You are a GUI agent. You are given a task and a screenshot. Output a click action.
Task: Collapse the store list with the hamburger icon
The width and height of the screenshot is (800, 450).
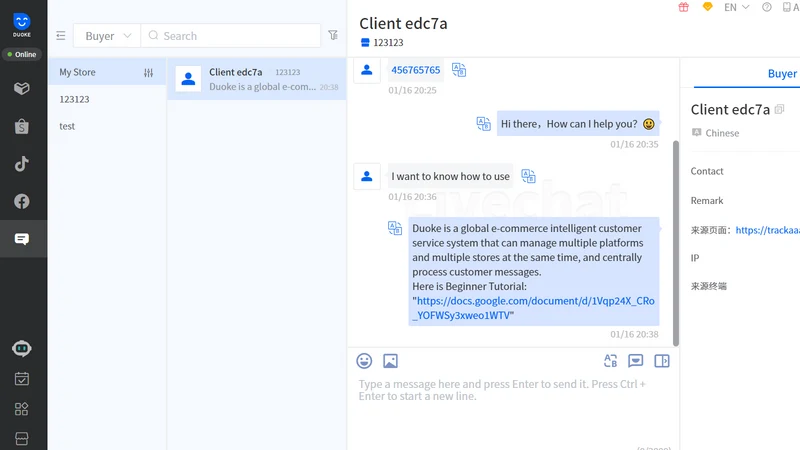click(61, 36)
